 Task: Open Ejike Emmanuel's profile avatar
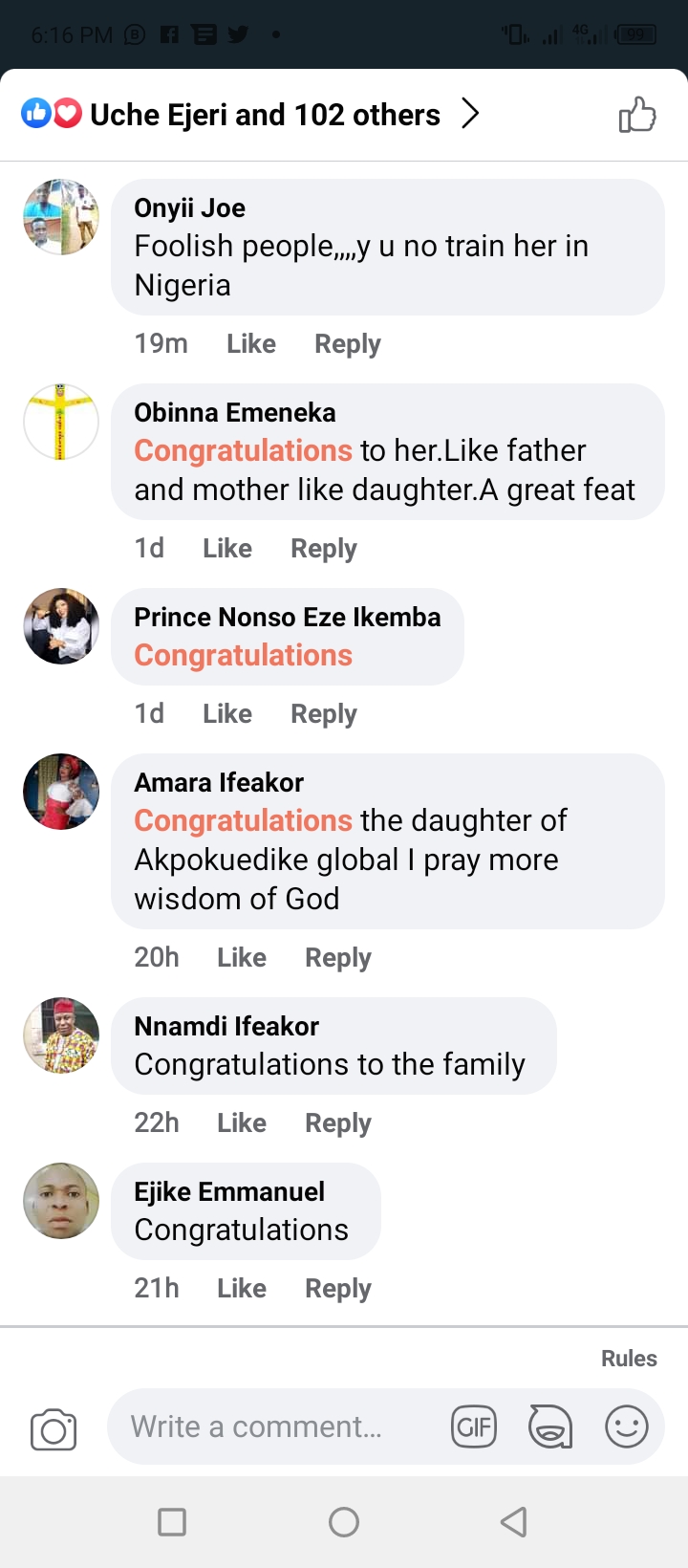point(61,1201)
